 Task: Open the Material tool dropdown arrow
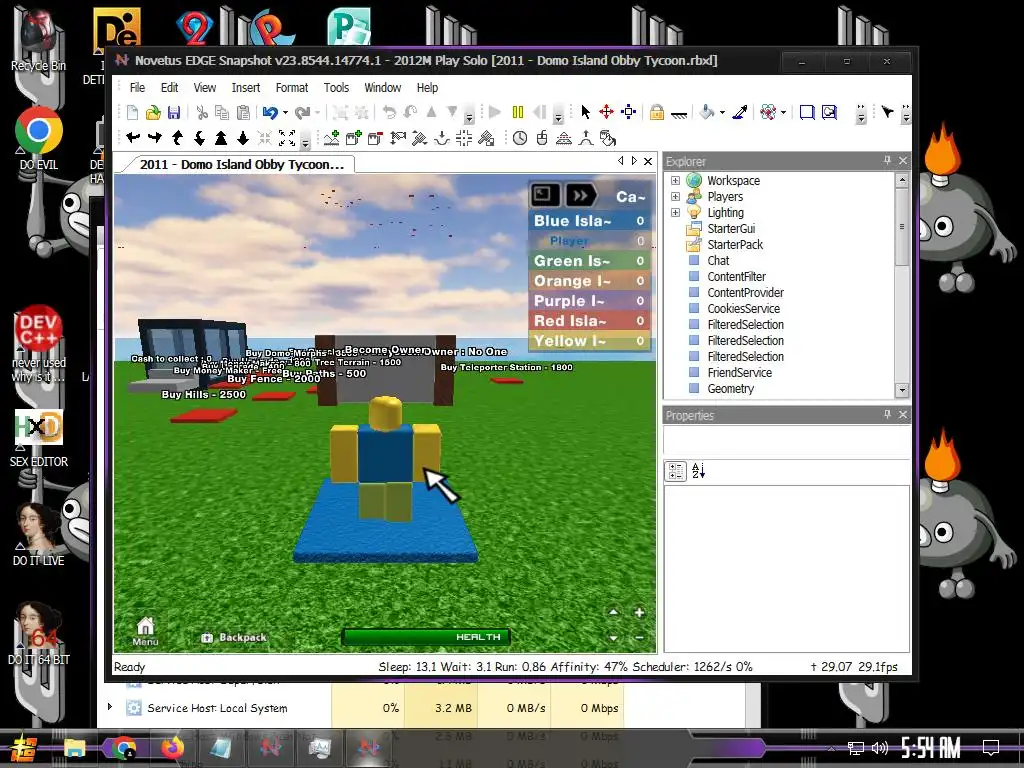click(x=783, y=113)
